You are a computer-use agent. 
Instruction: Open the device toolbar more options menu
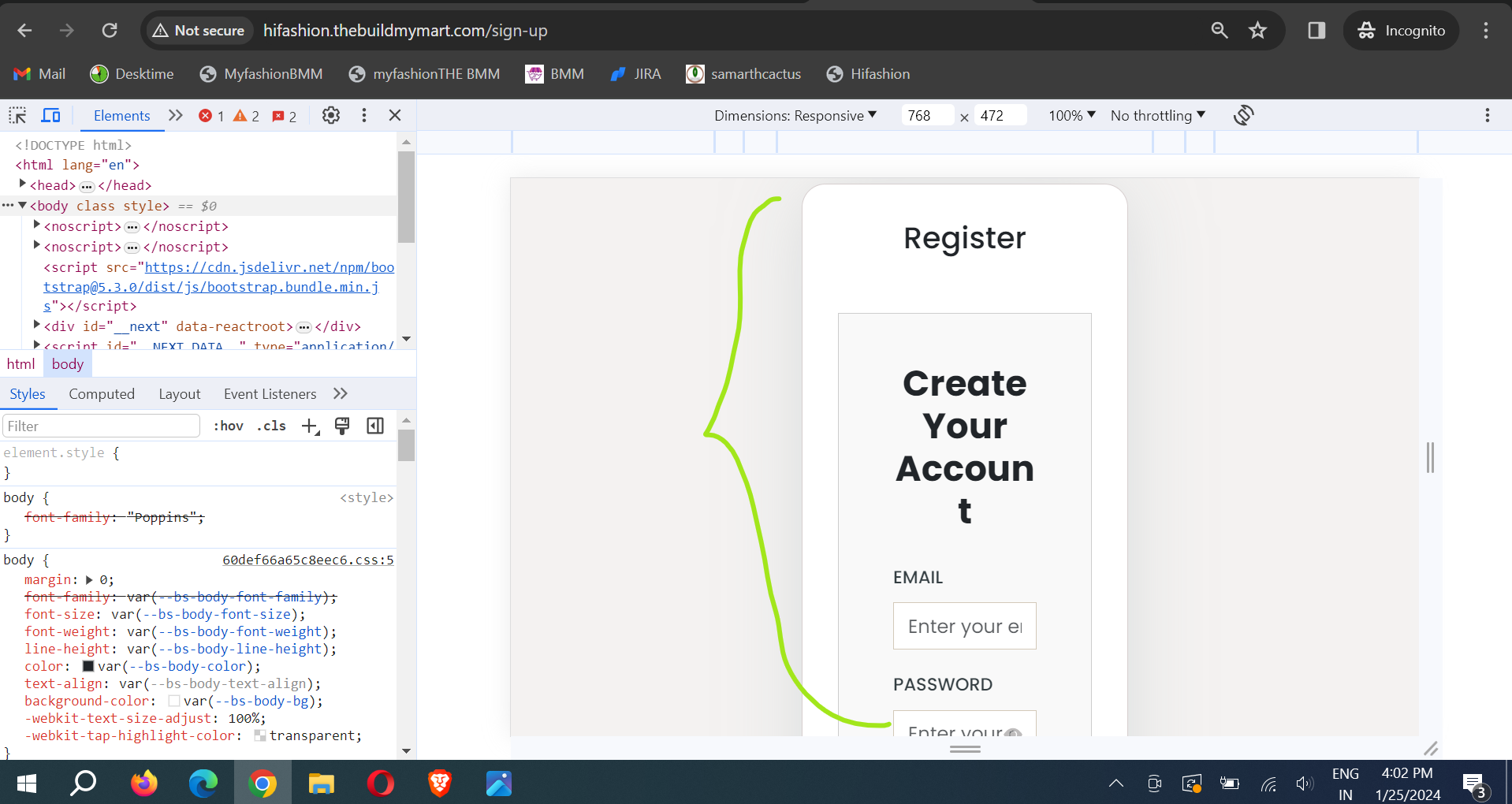coord(1488,116)
